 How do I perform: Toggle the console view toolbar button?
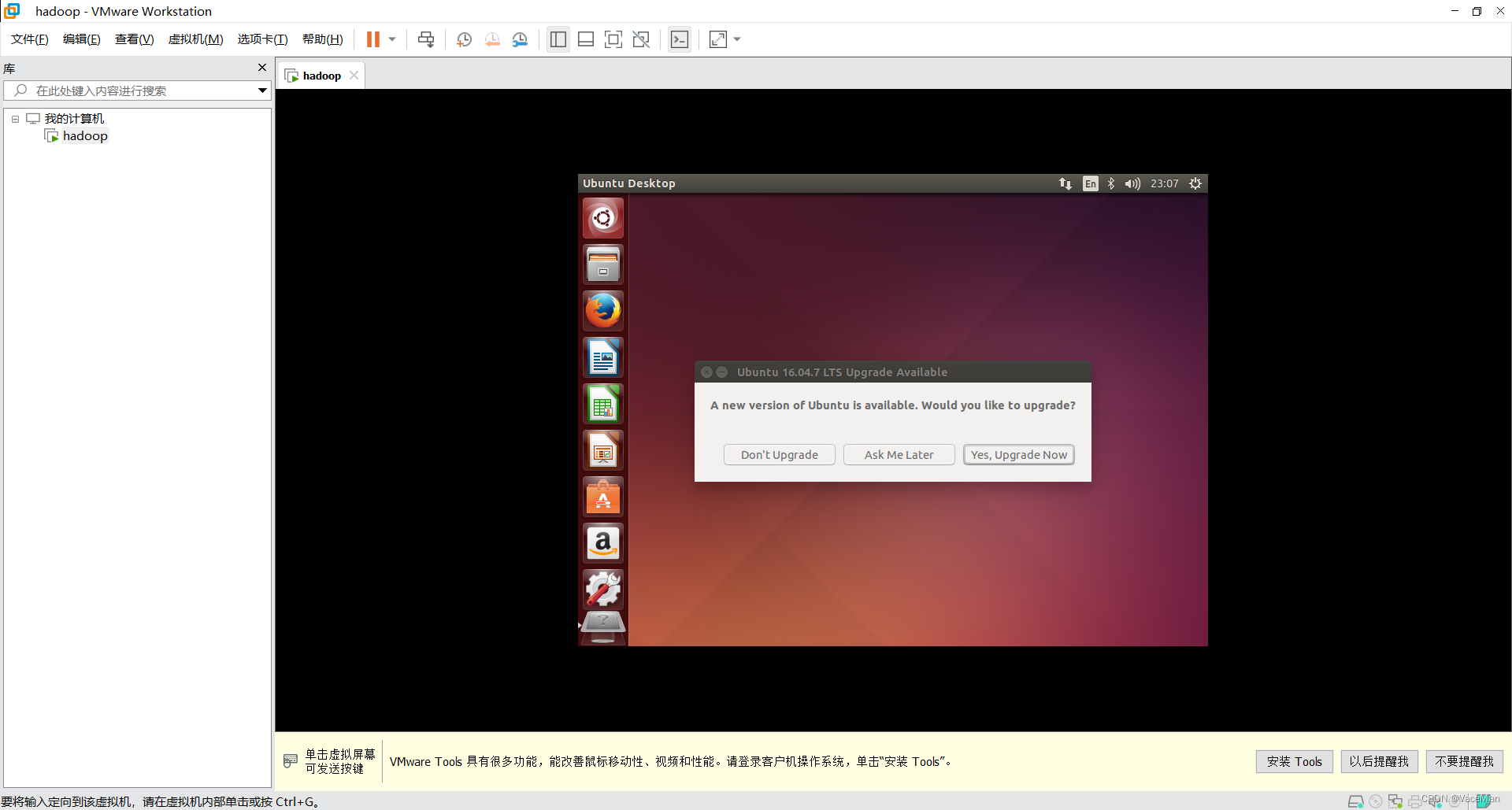click(x=679, y=39)
